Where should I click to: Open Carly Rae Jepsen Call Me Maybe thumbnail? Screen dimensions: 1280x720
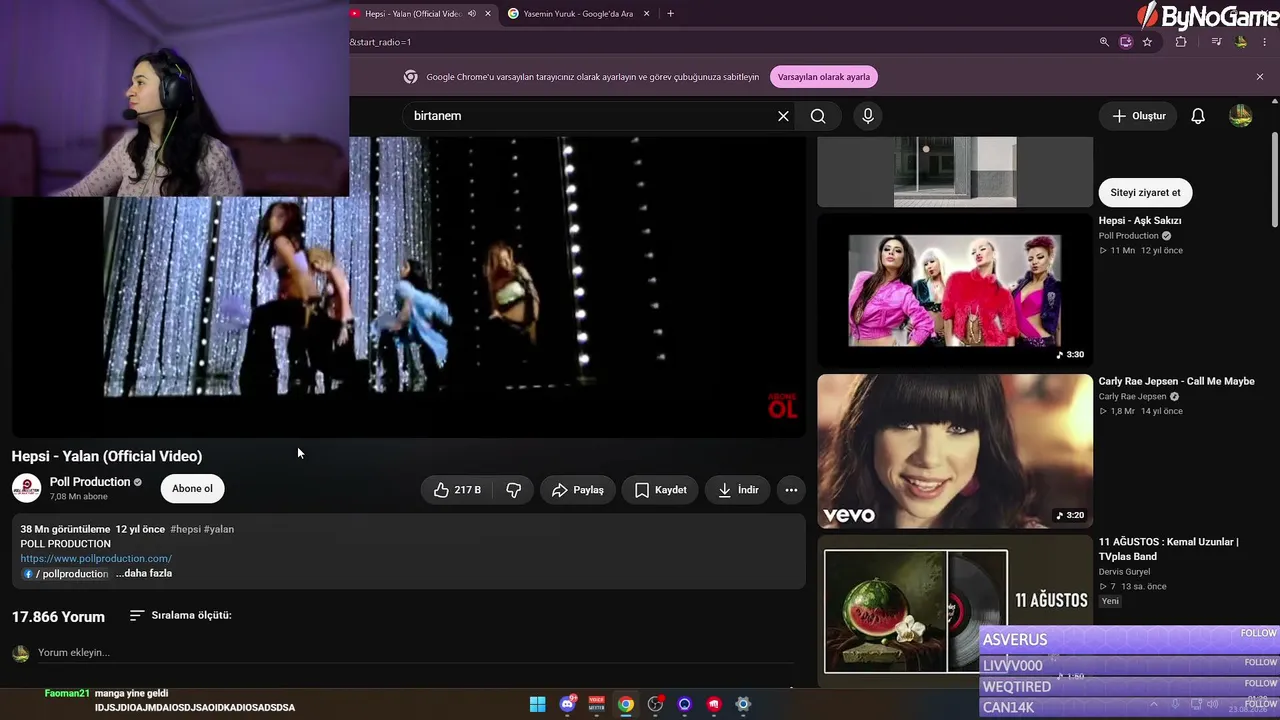coord(955,451)
